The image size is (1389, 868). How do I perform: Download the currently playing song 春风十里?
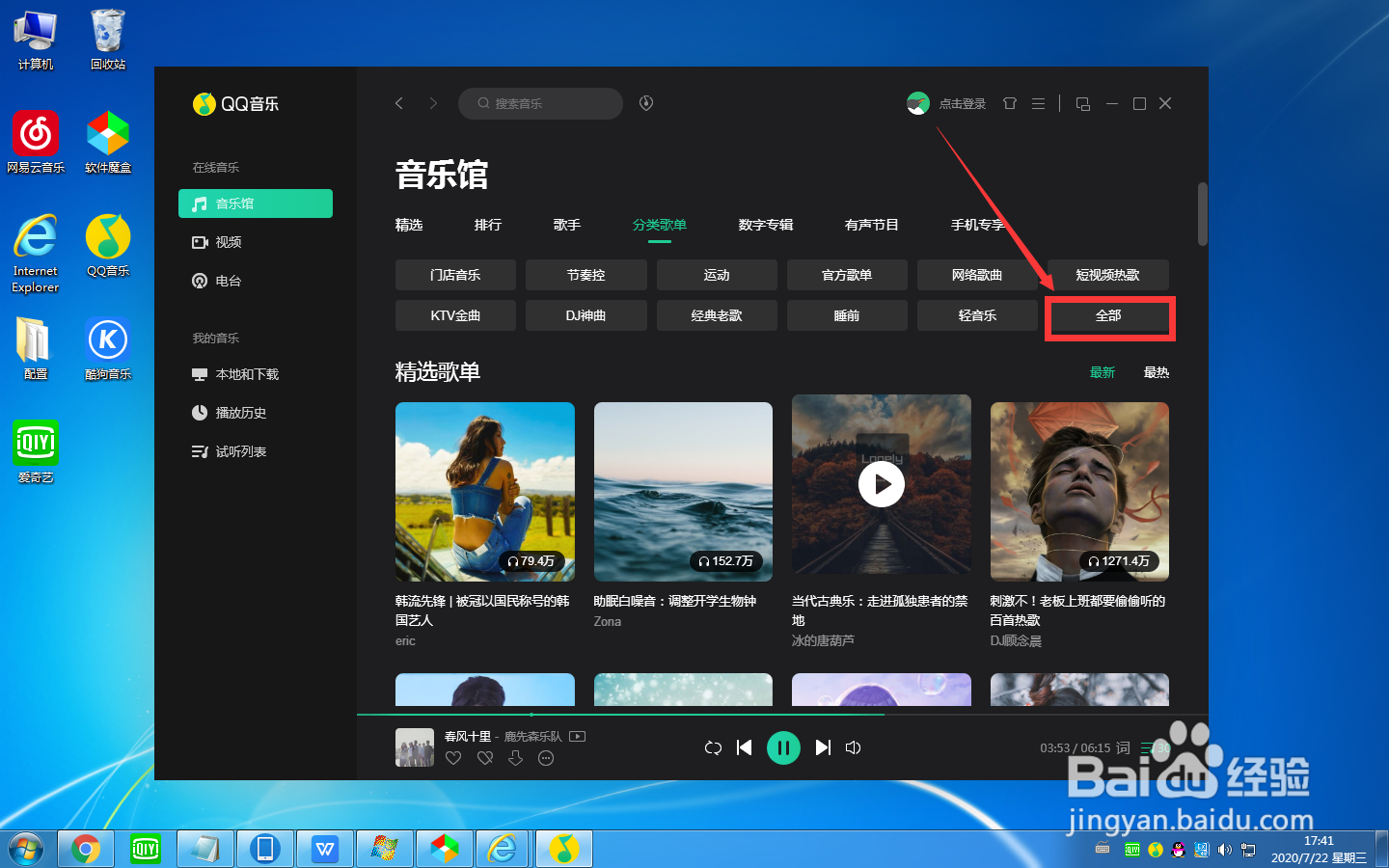click(x=516, y=758)
